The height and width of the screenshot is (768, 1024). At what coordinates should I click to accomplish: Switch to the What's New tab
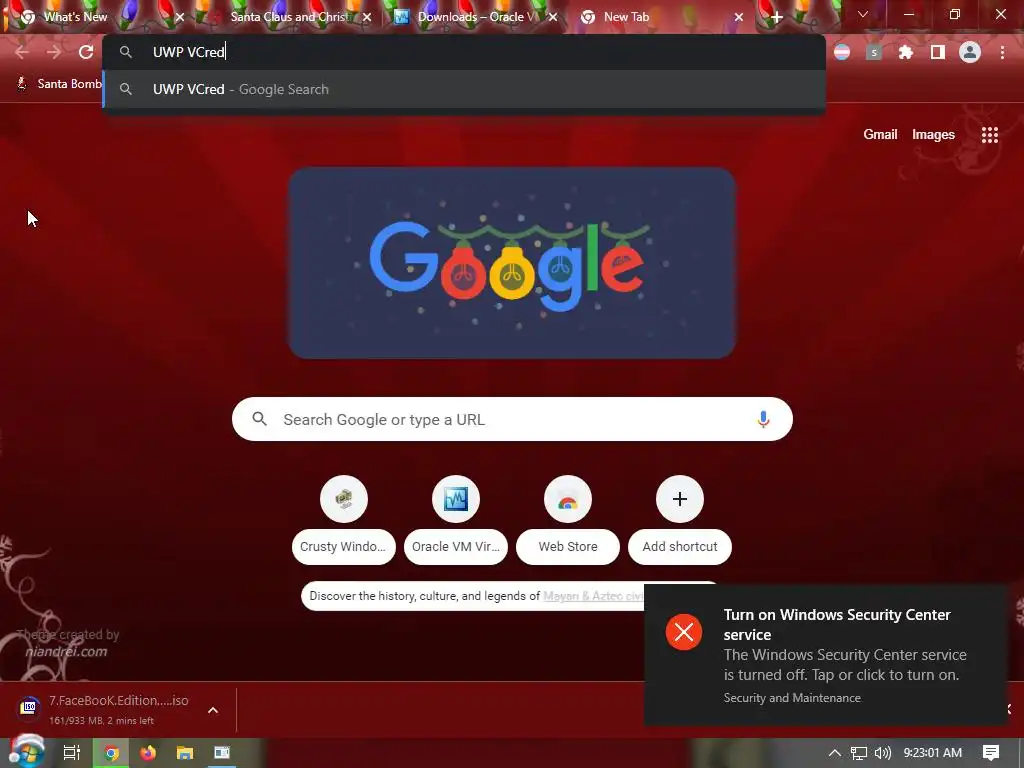(75, 17)
